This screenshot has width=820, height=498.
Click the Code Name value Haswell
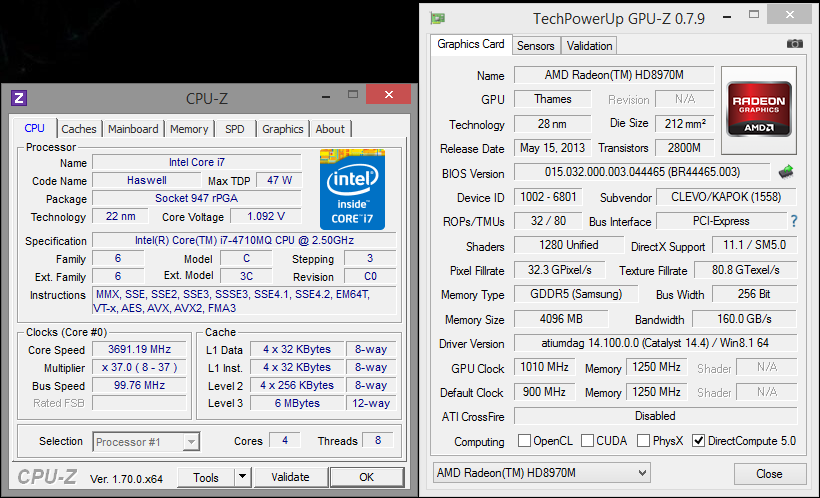[x=146, y=180]
